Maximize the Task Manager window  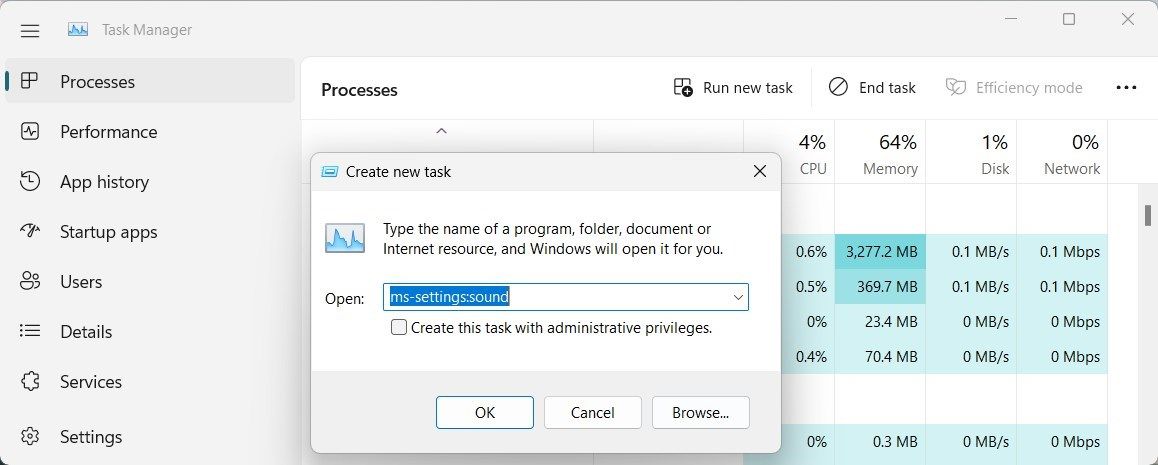1069,19
